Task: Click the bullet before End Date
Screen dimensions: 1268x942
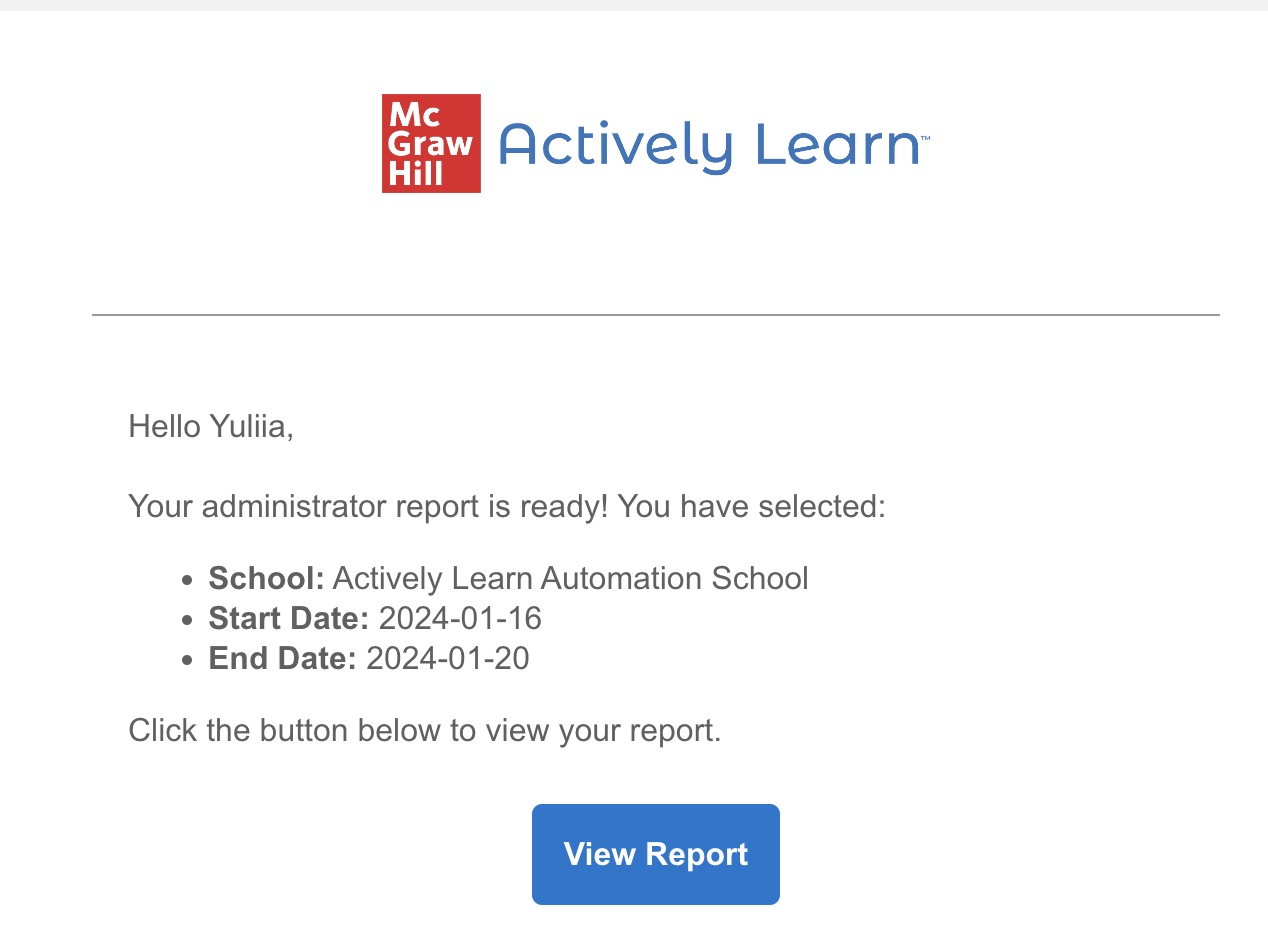Action: [x=187, y=661]
